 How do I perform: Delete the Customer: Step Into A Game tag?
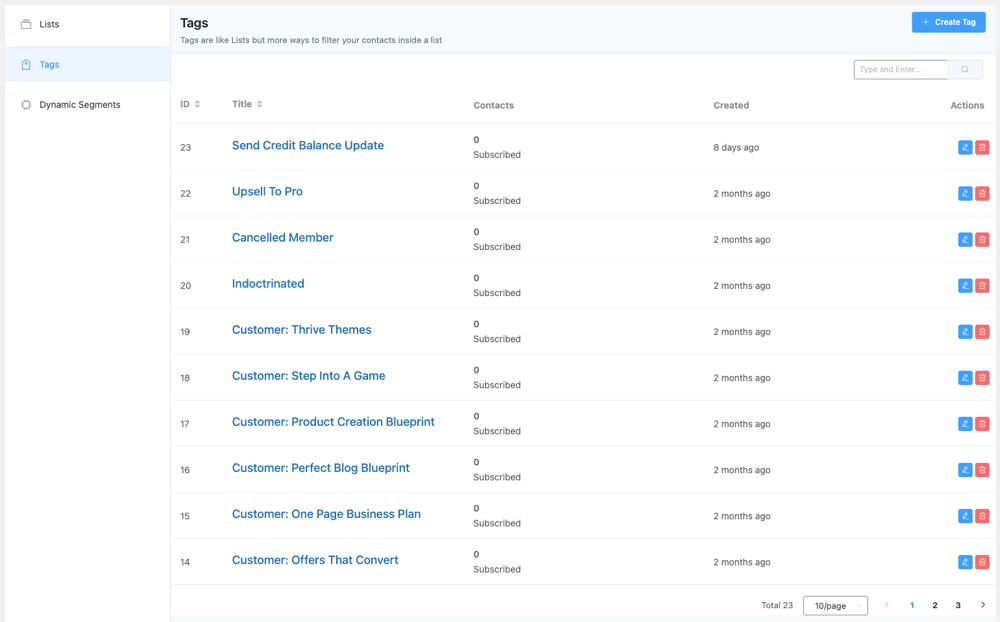[982, 378]
